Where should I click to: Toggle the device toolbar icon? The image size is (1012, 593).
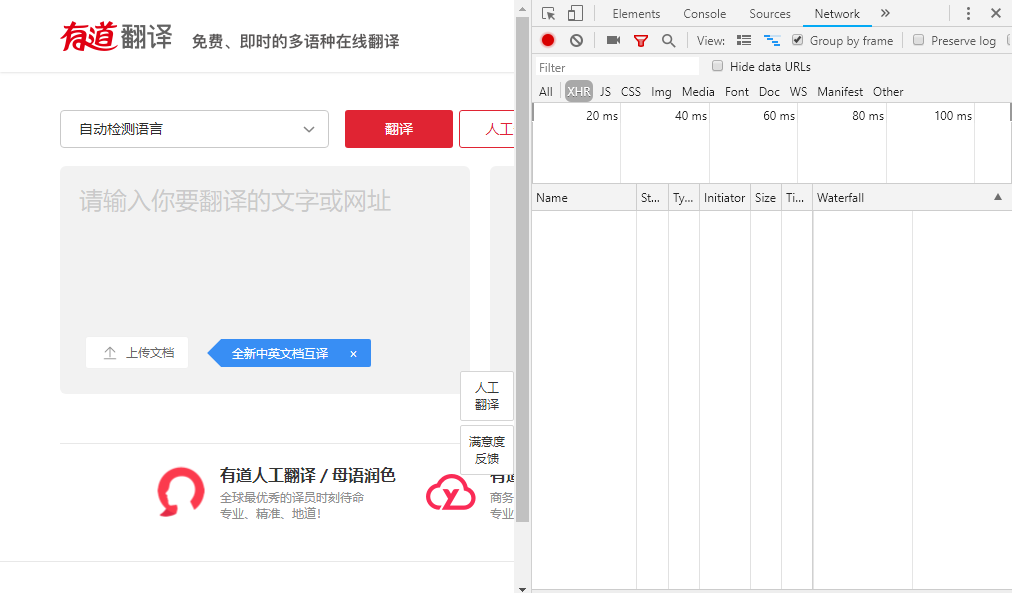point(575,14)
